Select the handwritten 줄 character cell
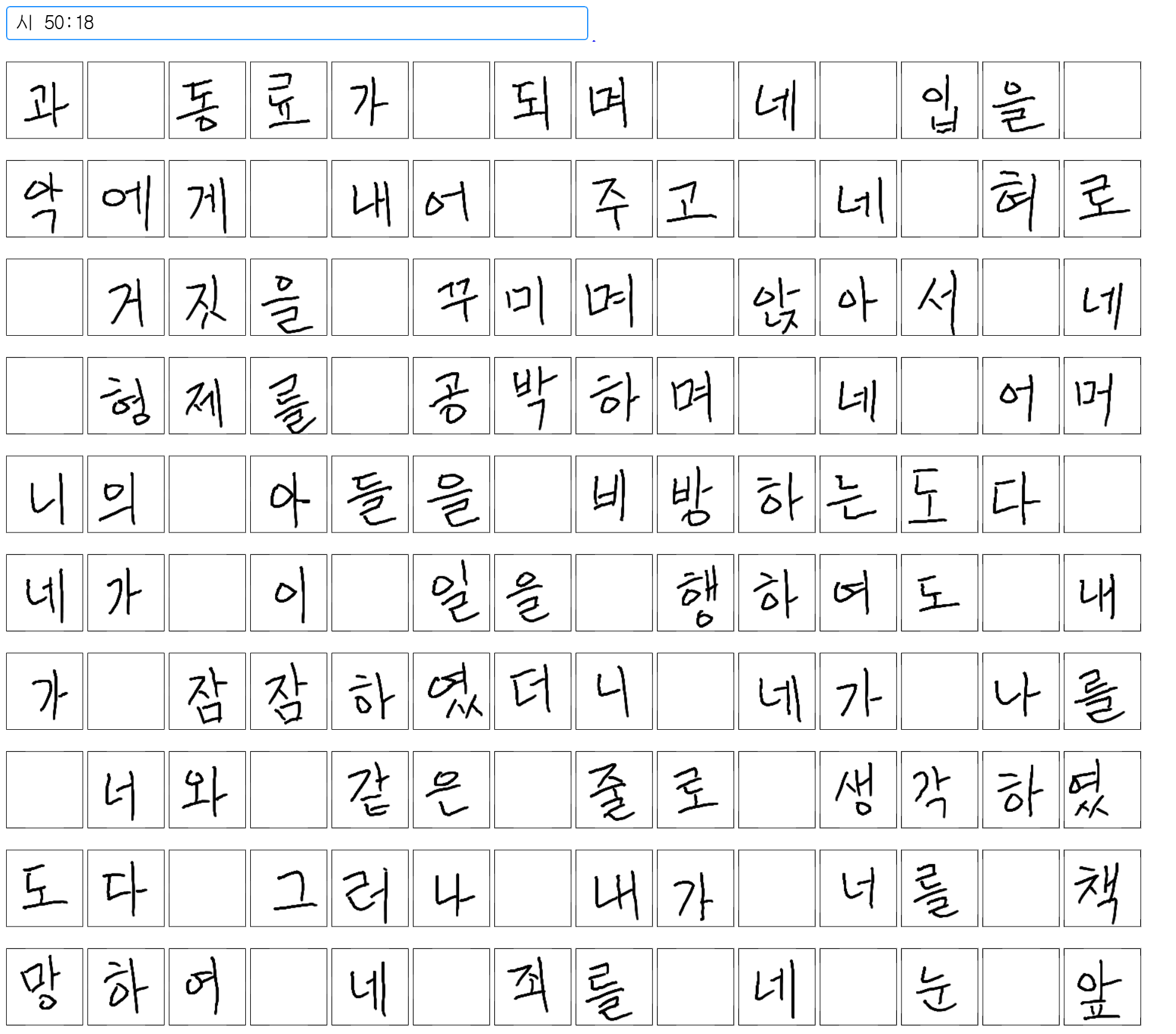This screenshot has width=1176, height=1034. coord(614,789)
